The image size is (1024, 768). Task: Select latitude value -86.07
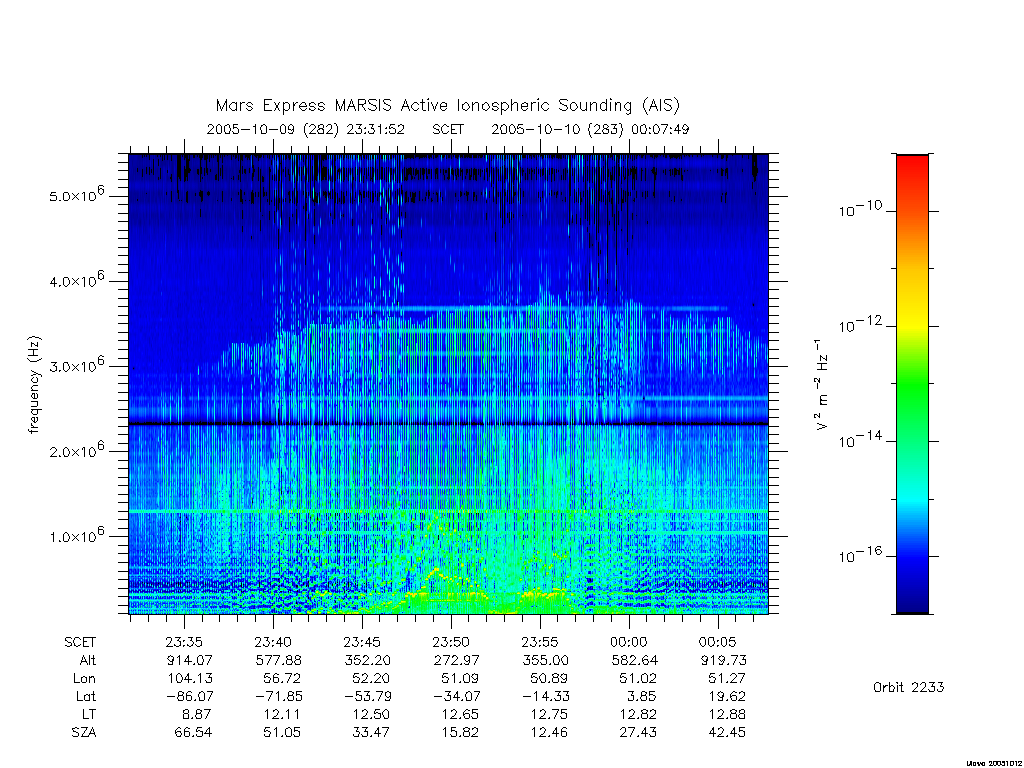pos(187,697)
